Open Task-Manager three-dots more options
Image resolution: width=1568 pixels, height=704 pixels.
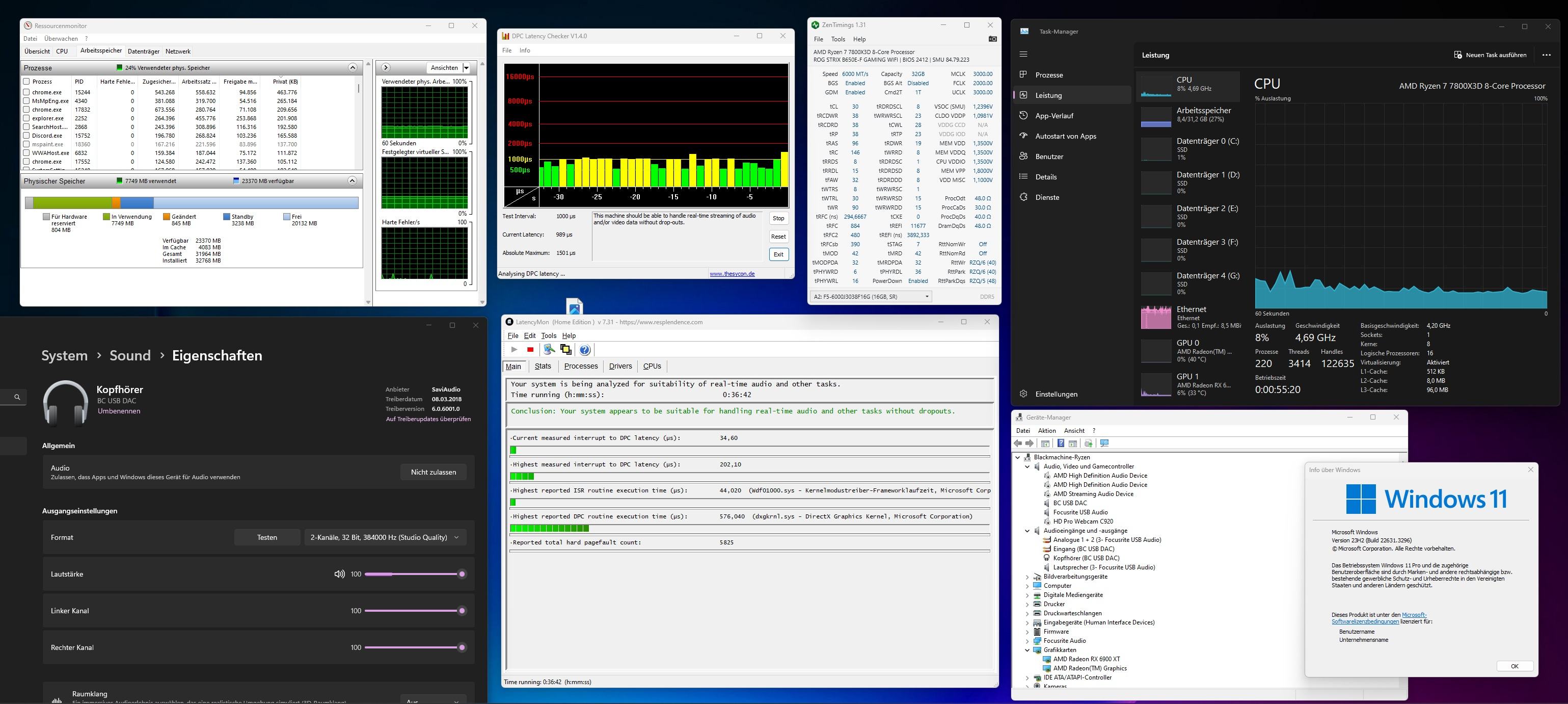coord(1547,55)
